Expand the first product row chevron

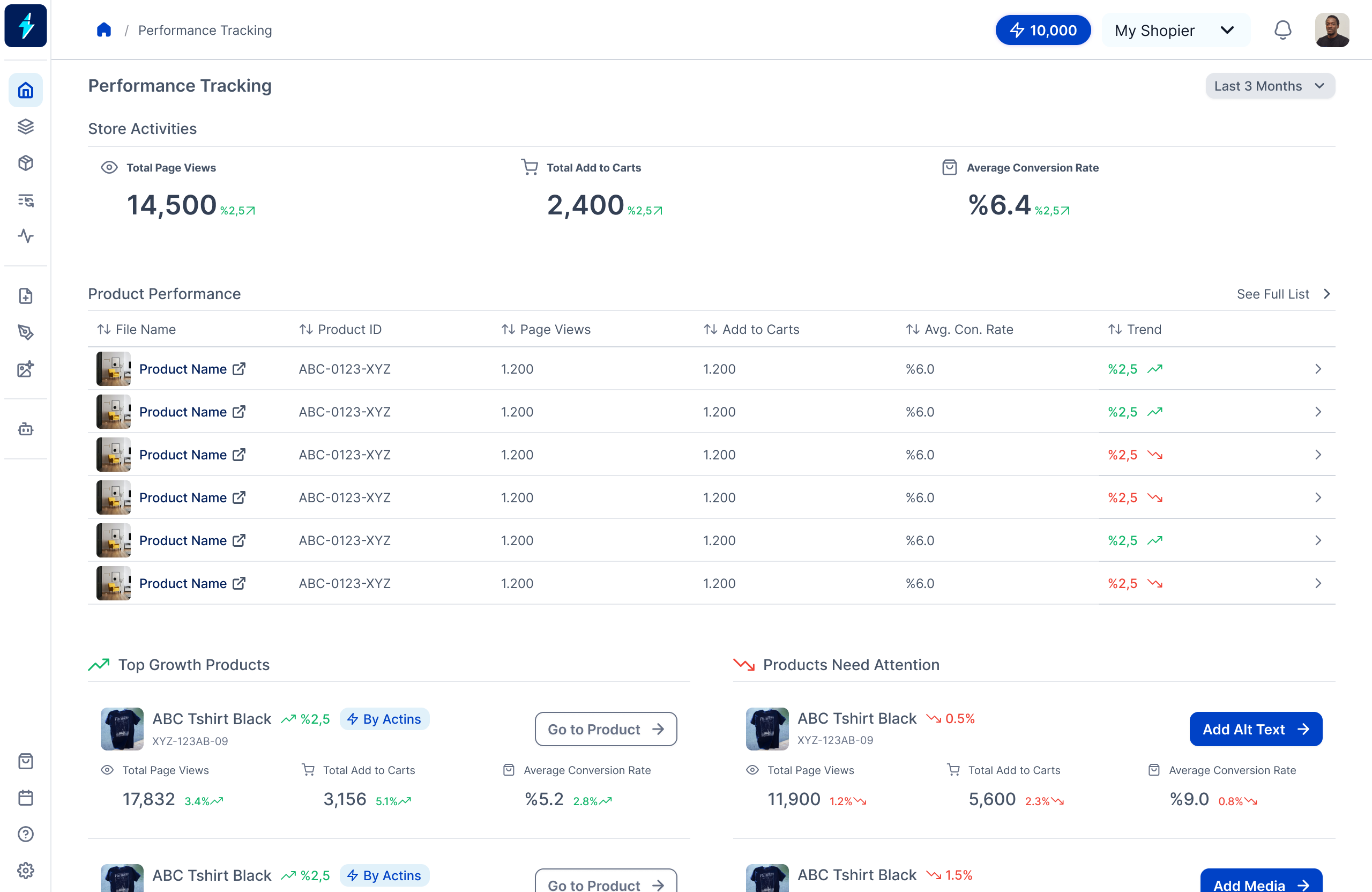tap(1318, 369)
